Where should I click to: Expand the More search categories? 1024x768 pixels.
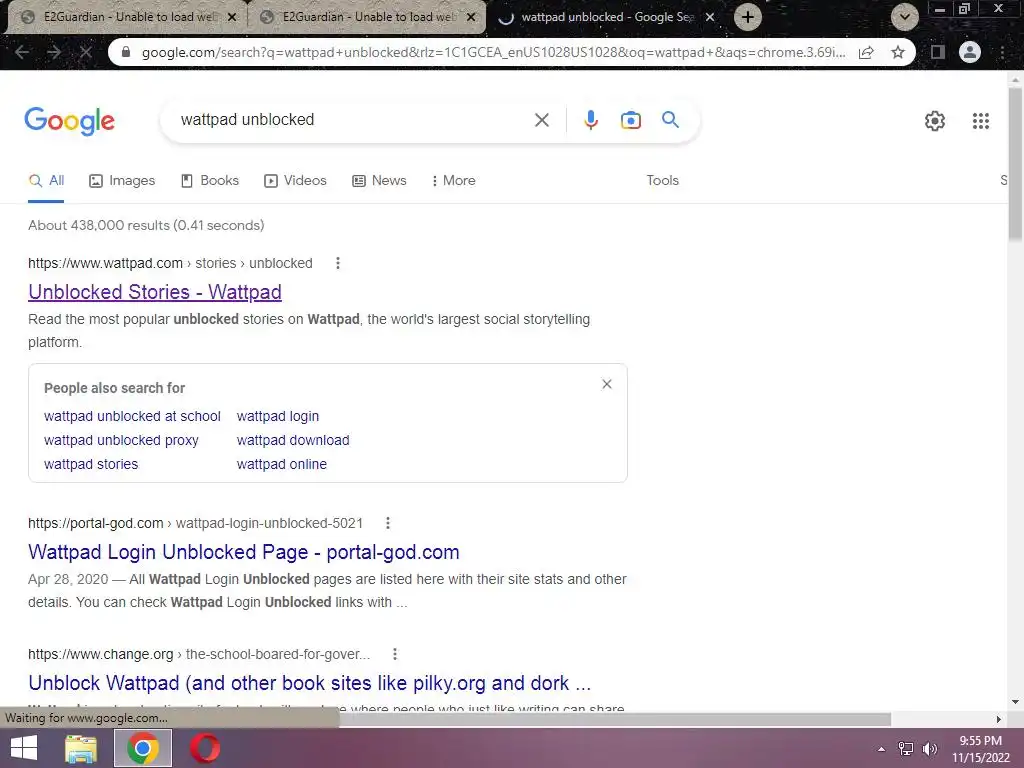[x=453, y=181]
